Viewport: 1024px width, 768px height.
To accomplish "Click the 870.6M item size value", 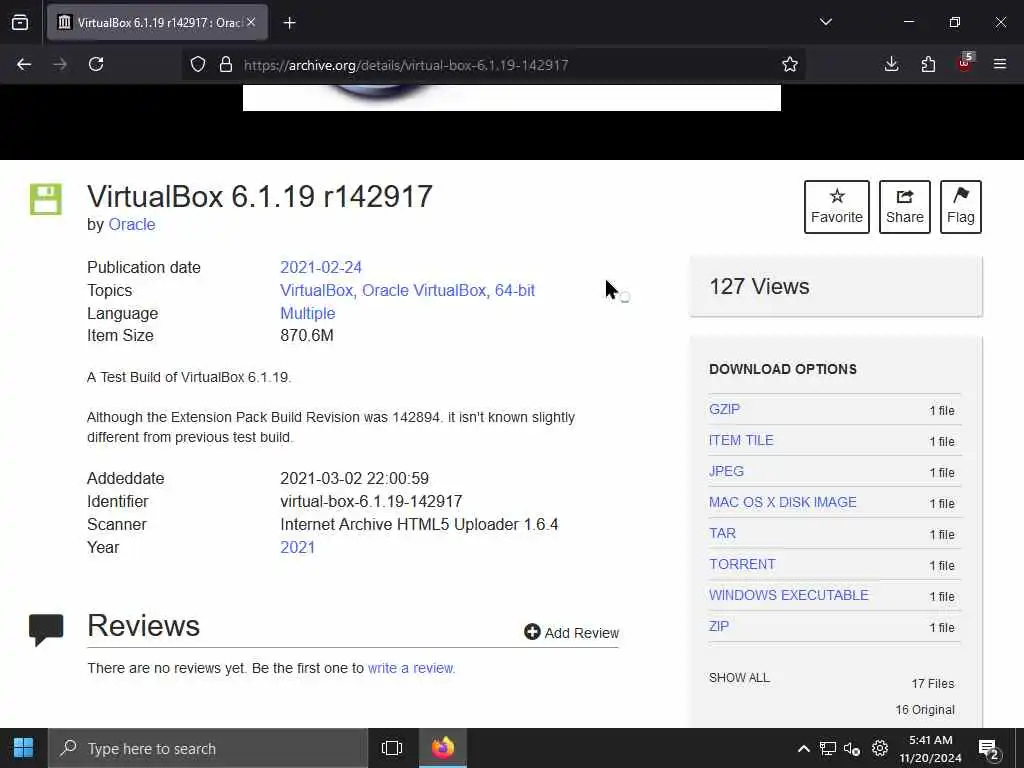I will tap(306, 336).
